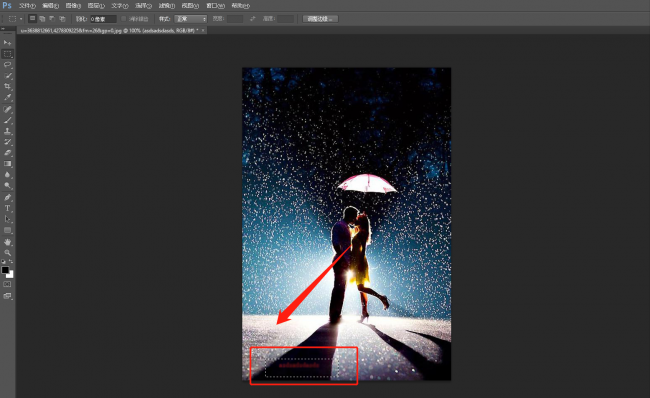
Task: Select the Move tool
Action: pyautogui.click(x=7, y=43)
